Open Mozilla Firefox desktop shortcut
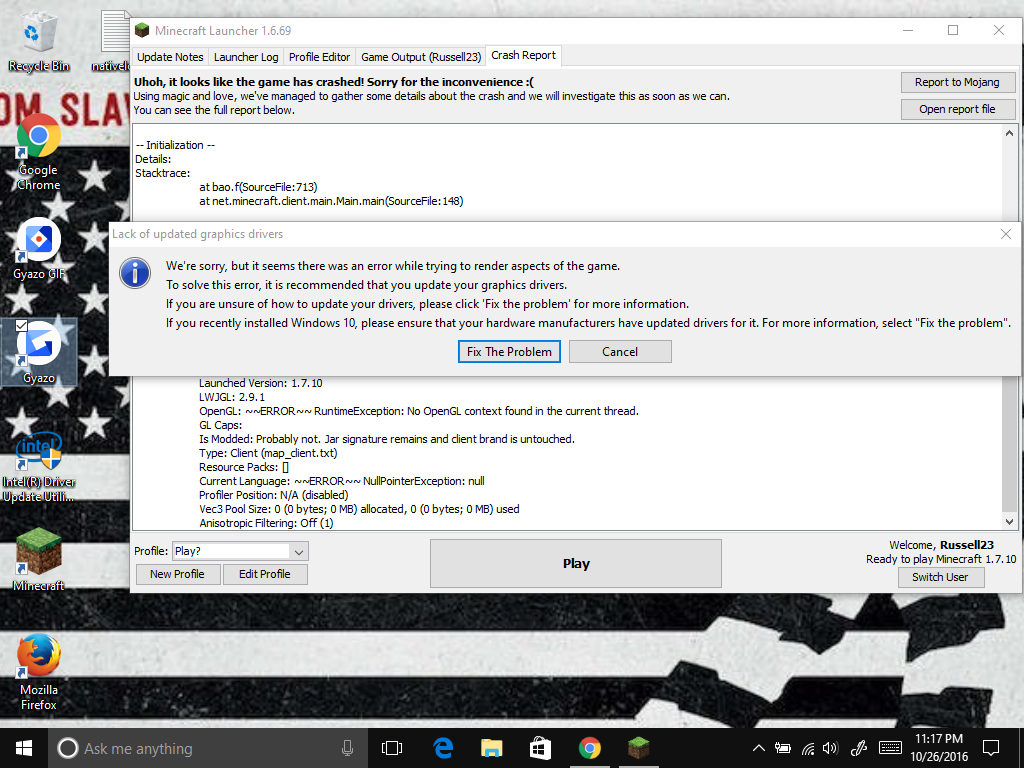Viewport: 1024px width, 768px height. pos(39,672)
